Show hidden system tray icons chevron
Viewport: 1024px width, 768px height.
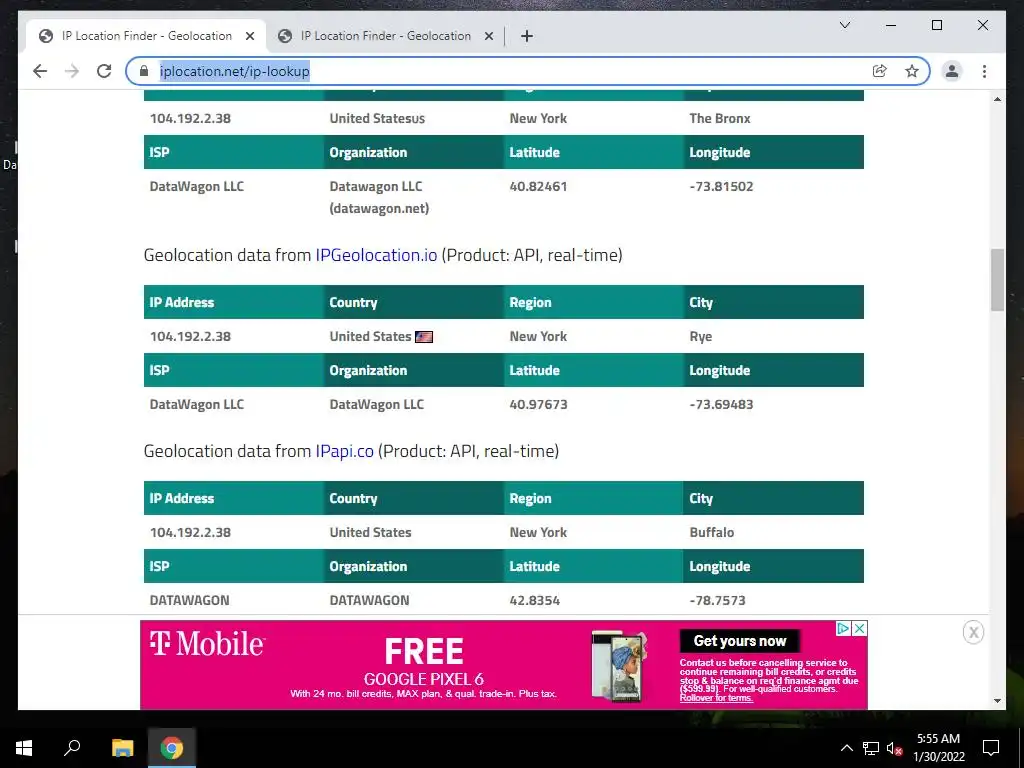pyautogui.click(x=846, y=748)
